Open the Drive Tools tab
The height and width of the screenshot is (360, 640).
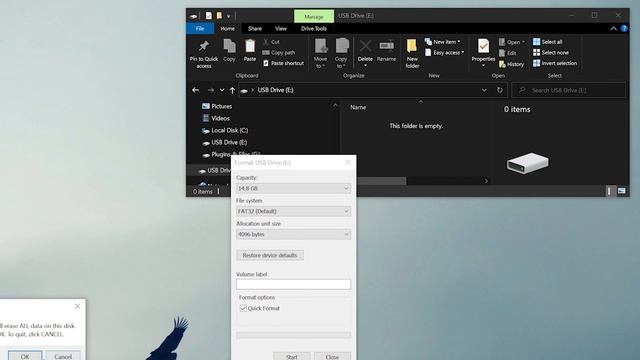click(313, 29)
